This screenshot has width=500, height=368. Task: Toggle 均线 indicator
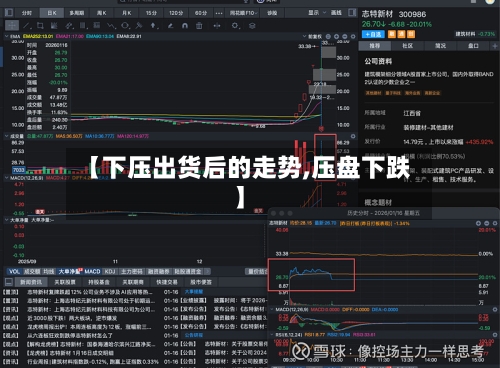point(49,272)
